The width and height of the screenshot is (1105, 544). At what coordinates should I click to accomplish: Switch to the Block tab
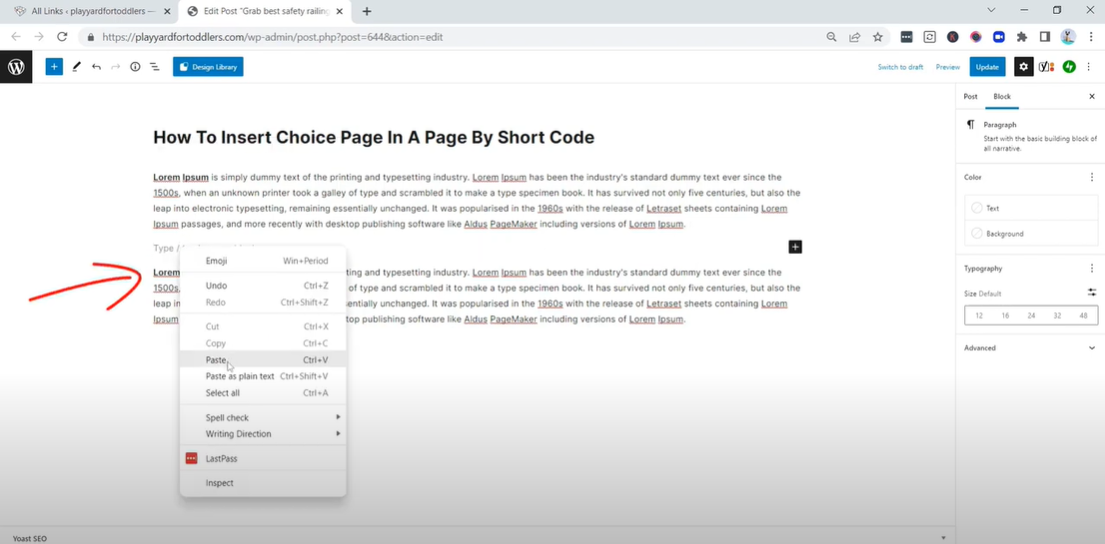[x=1001, y=97]
